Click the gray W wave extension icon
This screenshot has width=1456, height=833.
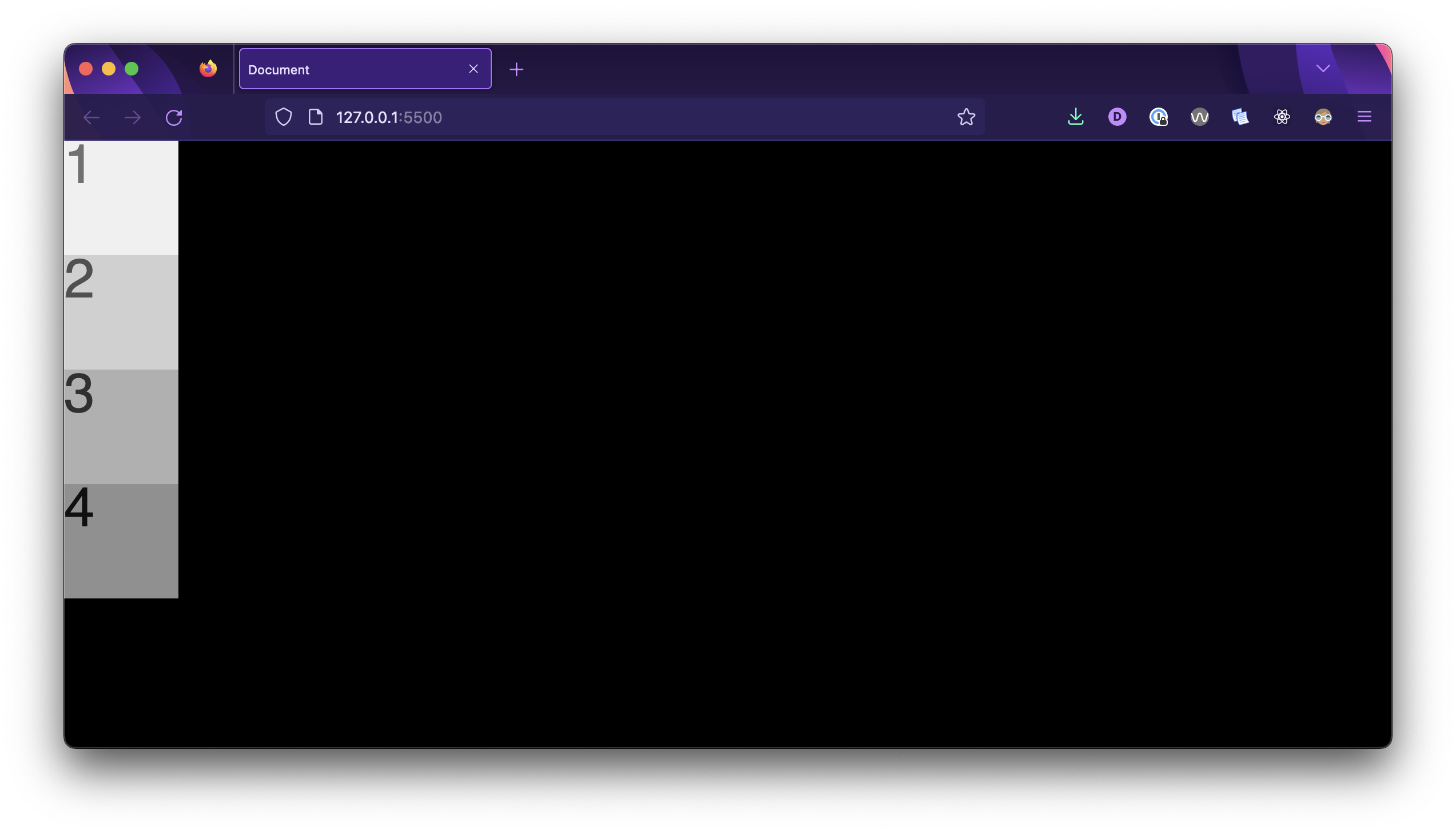(x=1199, y=117)
